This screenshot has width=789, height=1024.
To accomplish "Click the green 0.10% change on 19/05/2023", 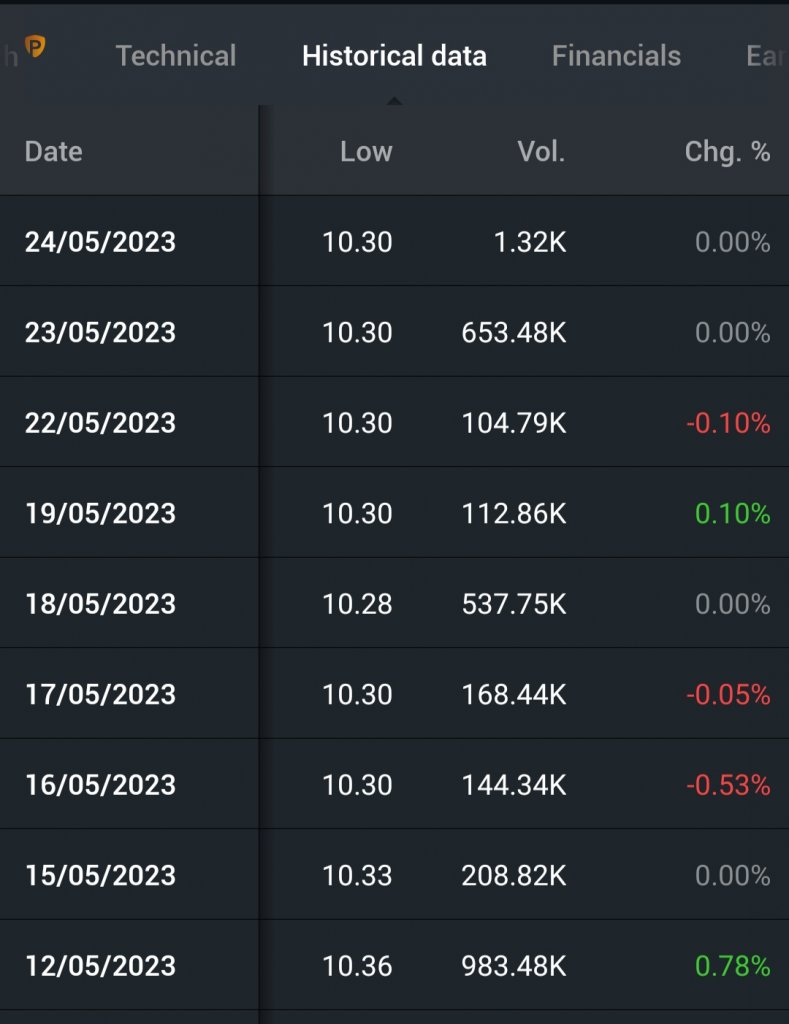I will [733, 513].
